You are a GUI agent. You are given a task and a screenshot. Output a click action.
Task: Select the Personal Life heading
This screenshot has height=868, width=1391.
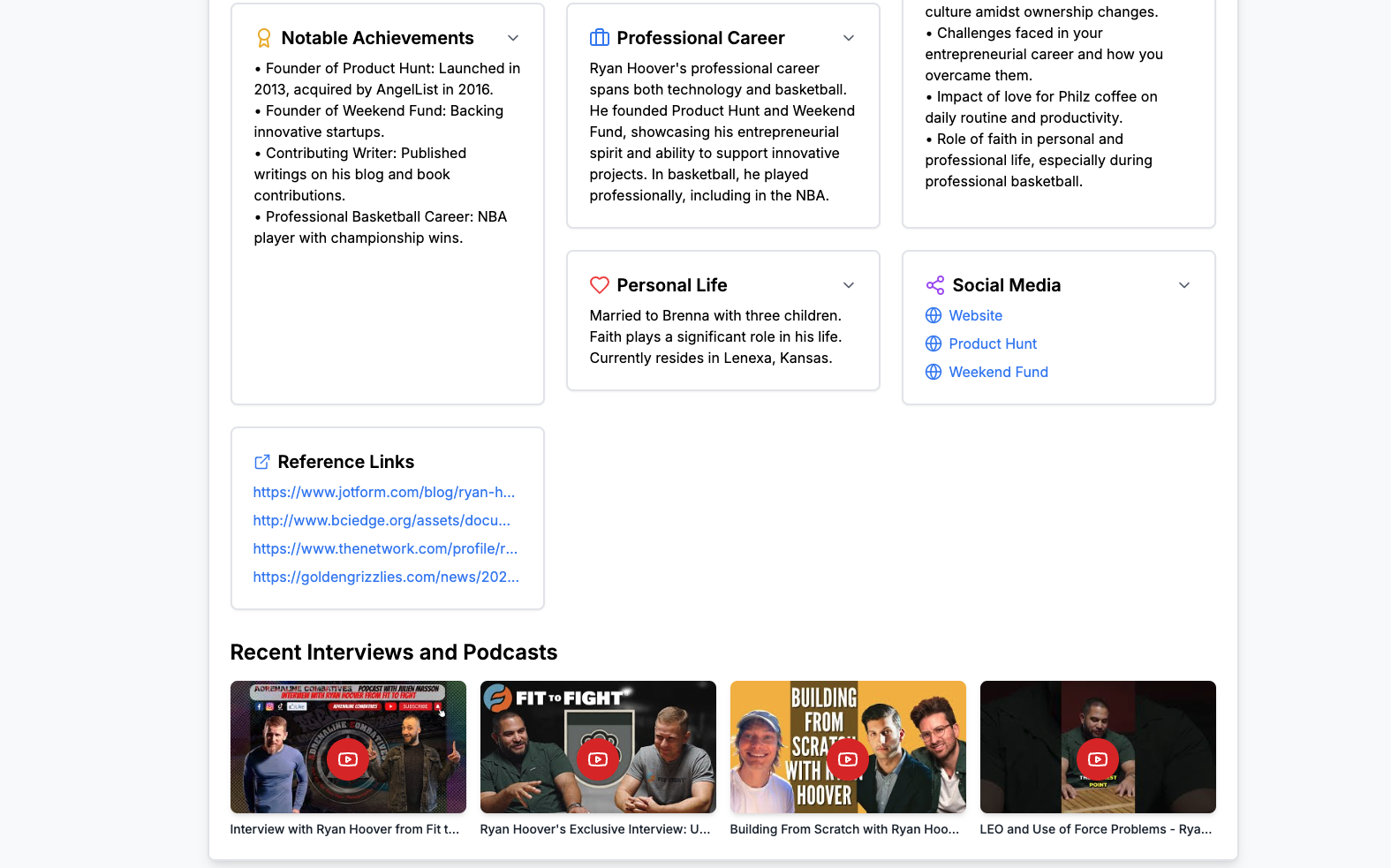[x=672, y=285]
